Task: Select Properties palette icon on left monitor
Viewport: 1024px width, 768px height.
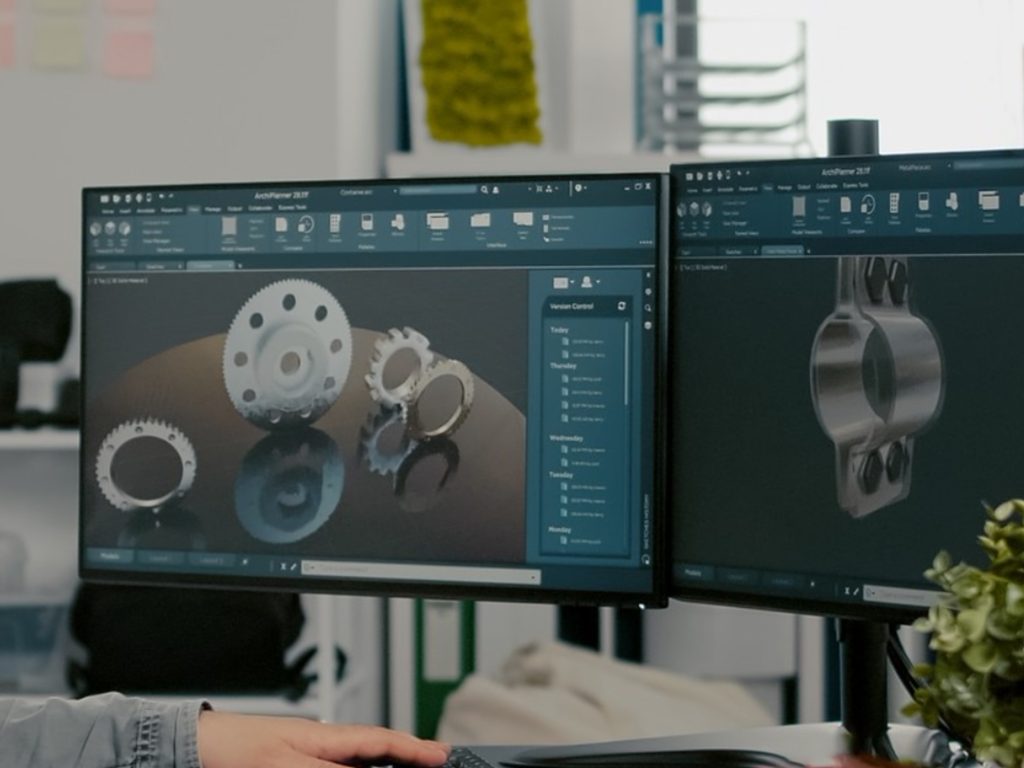Action: [x=367, y=223]
